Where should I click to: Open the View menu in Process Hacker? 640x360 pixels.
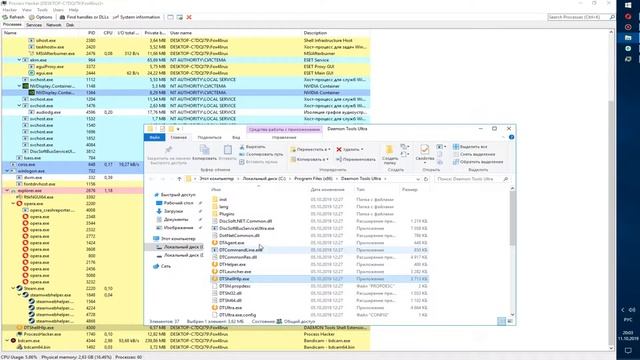(27, 9)
